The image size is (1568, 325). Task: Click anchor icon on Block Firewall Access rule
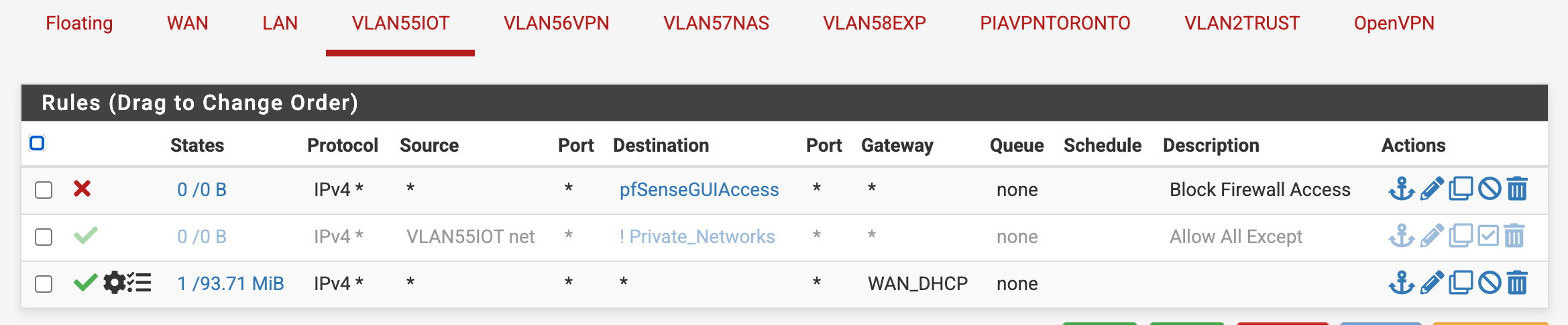click(x=1401, y=189)
